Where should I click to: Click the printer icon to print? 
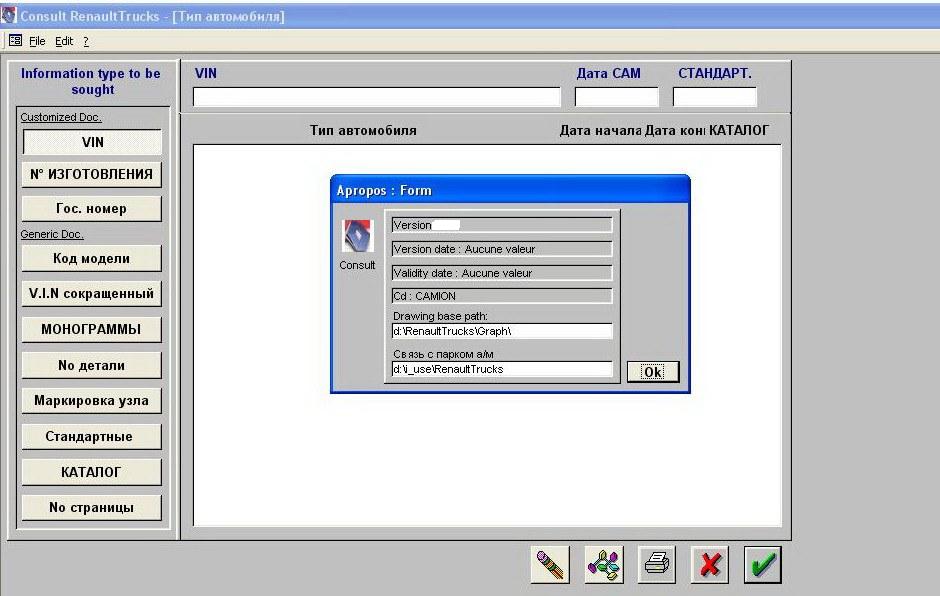656,565
